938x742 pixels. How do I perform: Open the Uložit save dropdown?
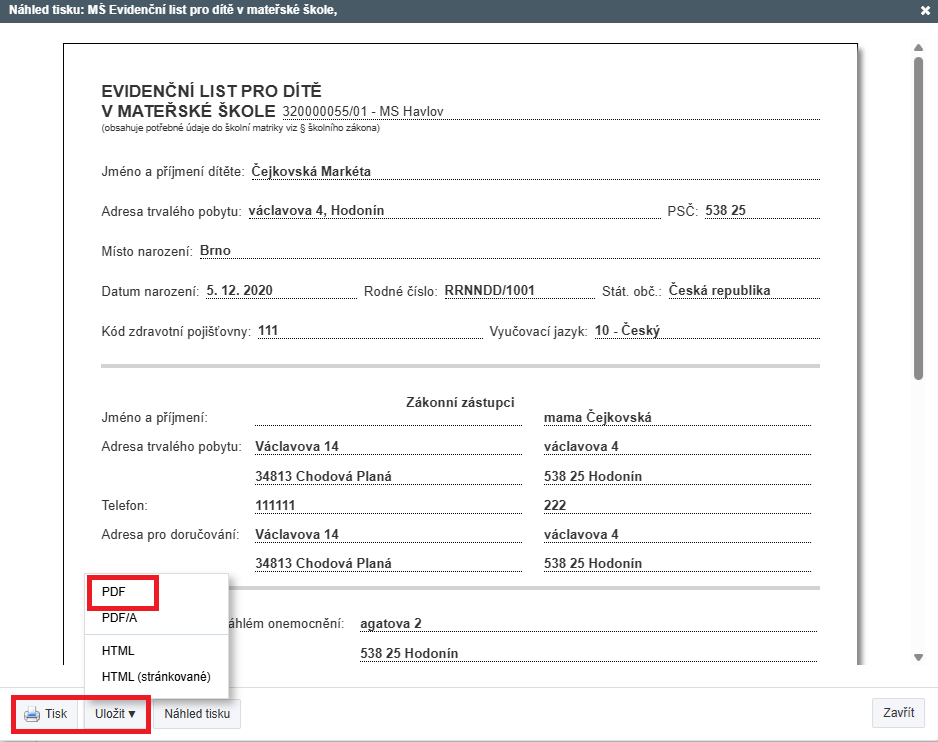pyautogui.click(x=115, y=714)
